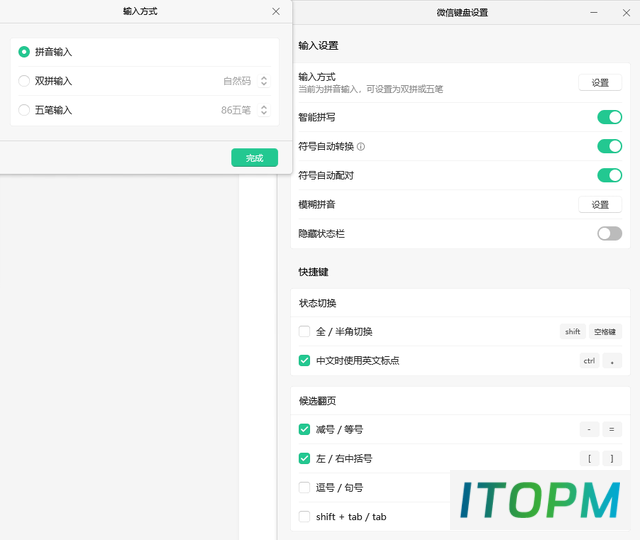Click the right bracket key badge
The image size is (640, 540).
point(612,459)
